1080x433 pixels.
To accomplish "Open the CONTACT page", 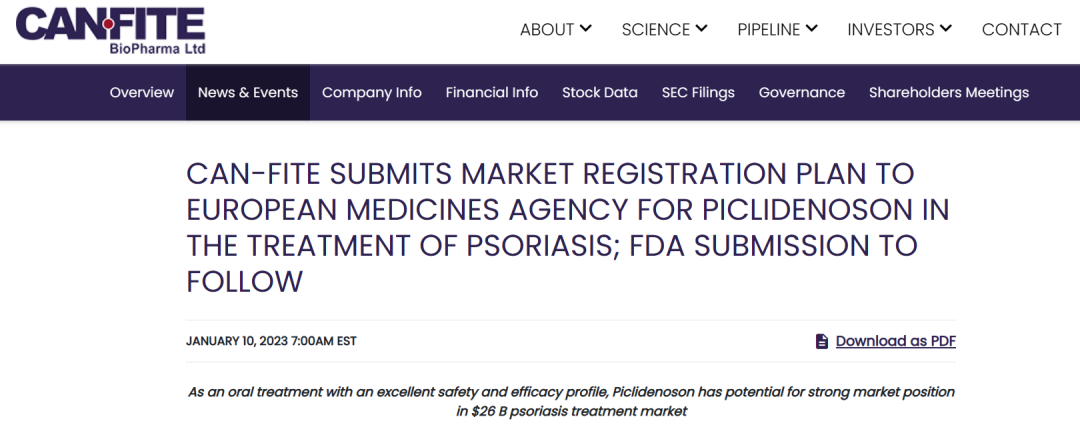I will pyautogui.click(x=1021, y=30).
